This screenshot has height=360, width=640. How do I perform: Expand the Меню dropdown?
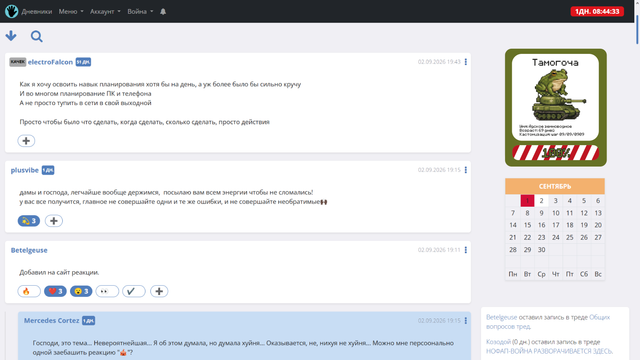coord(71,11)
